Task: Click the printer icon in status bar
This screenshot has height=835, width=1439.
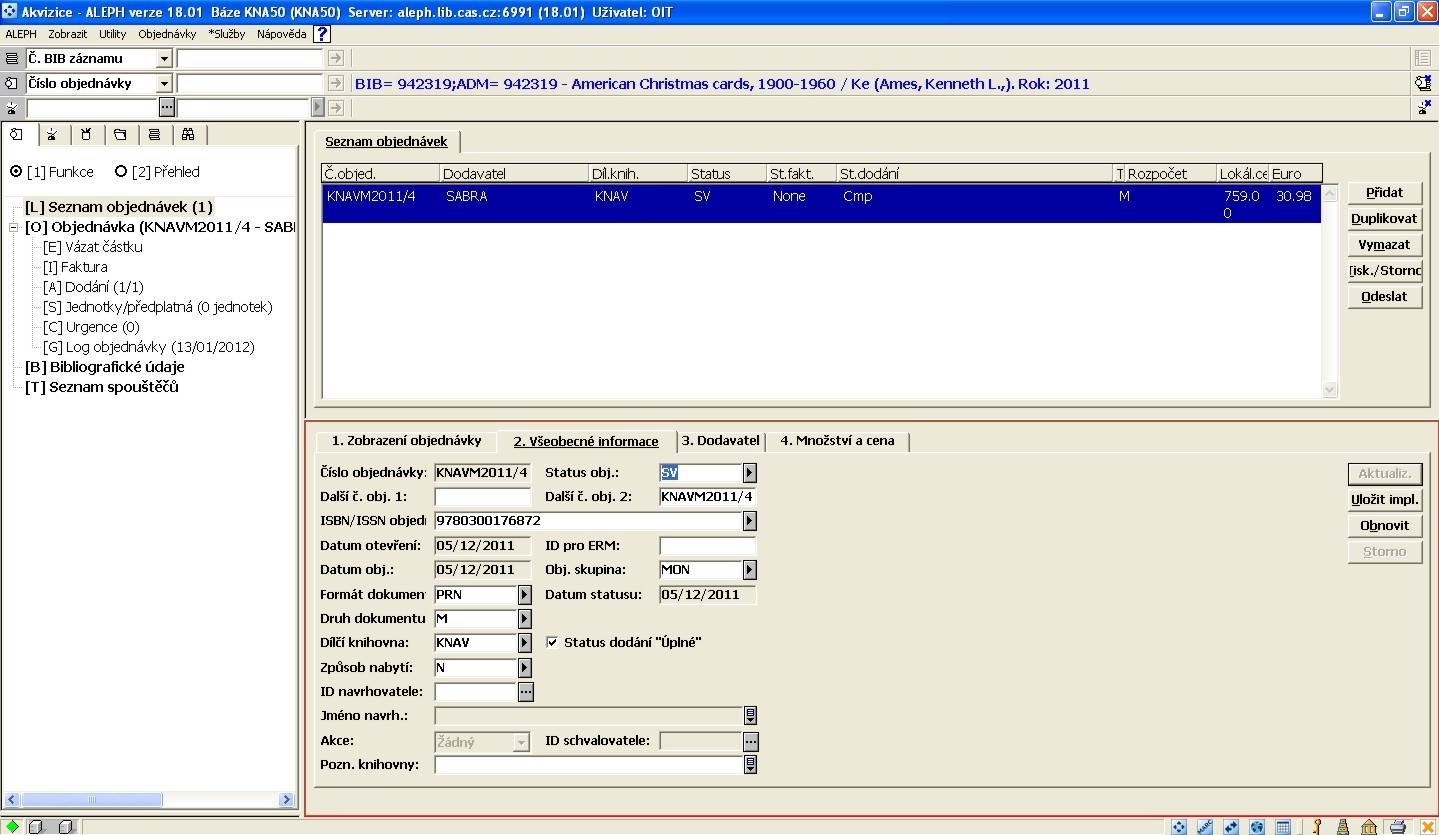Action: click(1397, 827)
